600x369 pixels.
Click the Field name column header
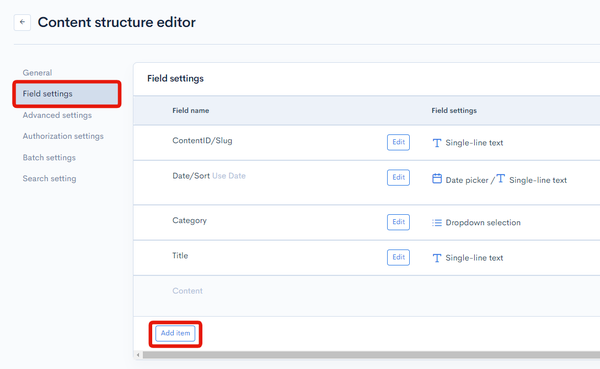click(191, 111)
